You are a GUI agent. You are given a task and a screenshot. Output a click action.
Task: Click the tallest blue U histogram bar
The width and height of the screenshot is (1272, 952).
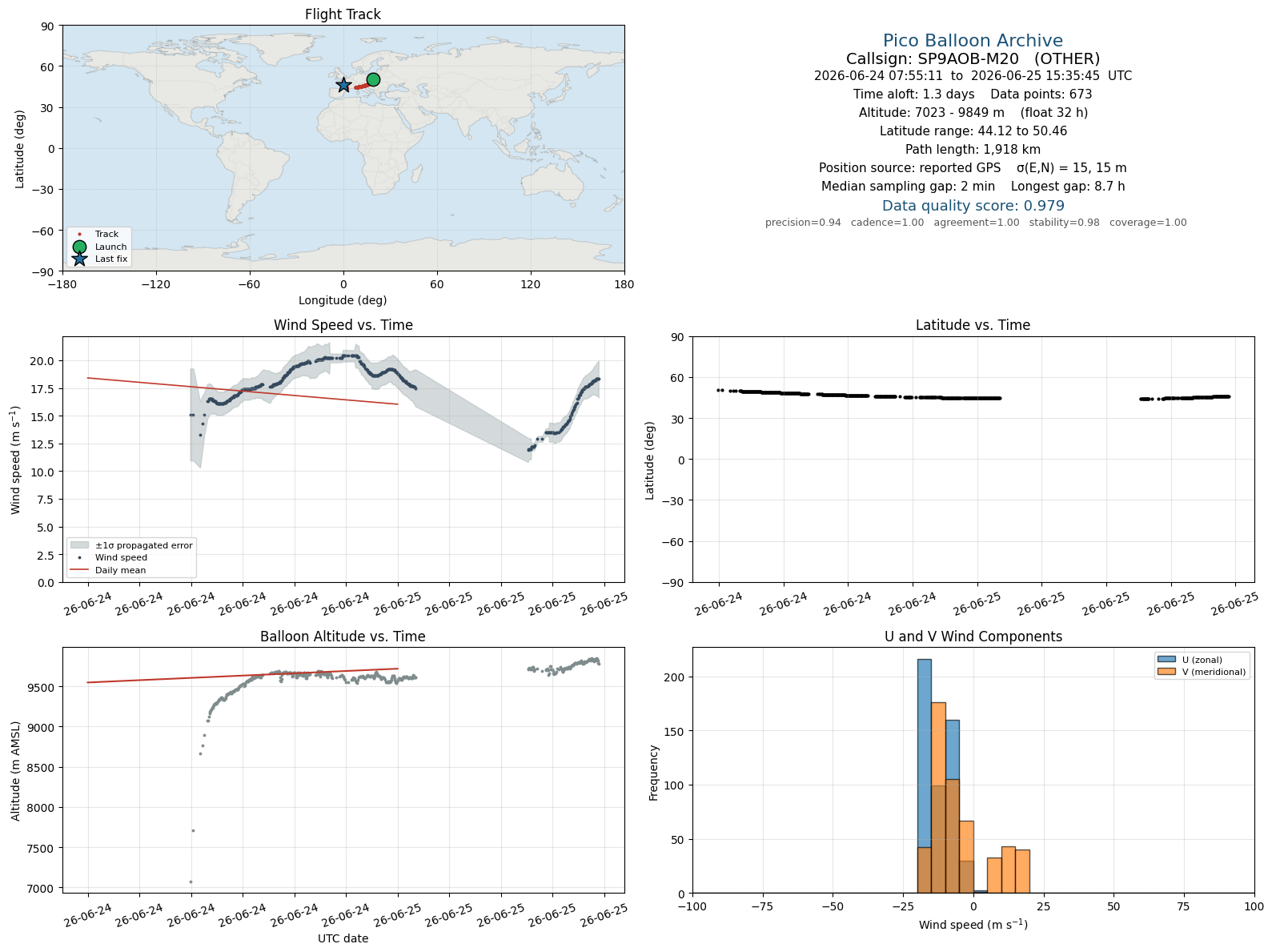pyautogui.click(x=924, y=776)
